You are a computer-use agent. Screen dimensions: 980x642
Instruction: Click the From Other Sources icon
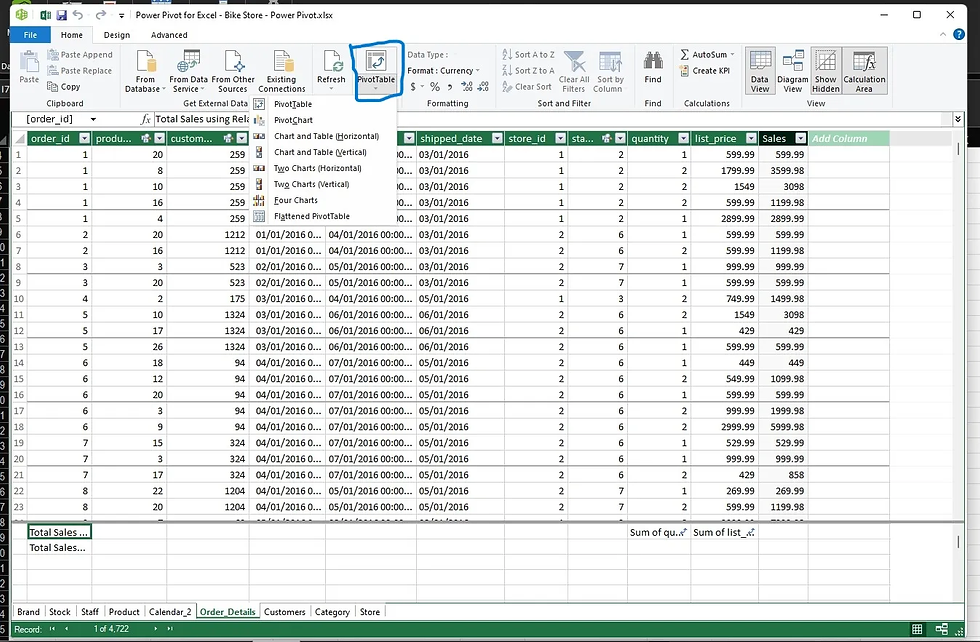pos(233,62)
